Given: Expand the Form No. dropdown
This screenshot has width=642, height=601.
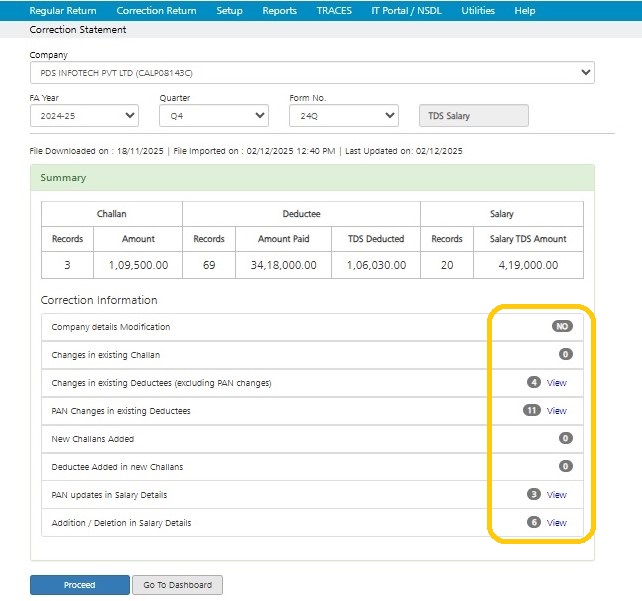Looking at the screenshot, I should click(x=343, y=116).
